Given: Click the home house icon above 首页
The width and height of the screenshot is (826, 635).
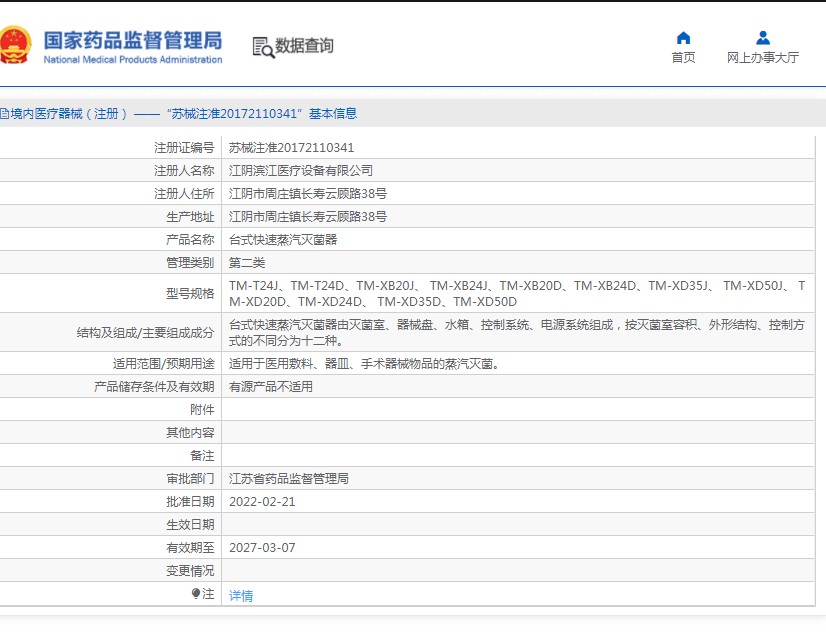Looking at the screenshot, I should click(683, 38).
